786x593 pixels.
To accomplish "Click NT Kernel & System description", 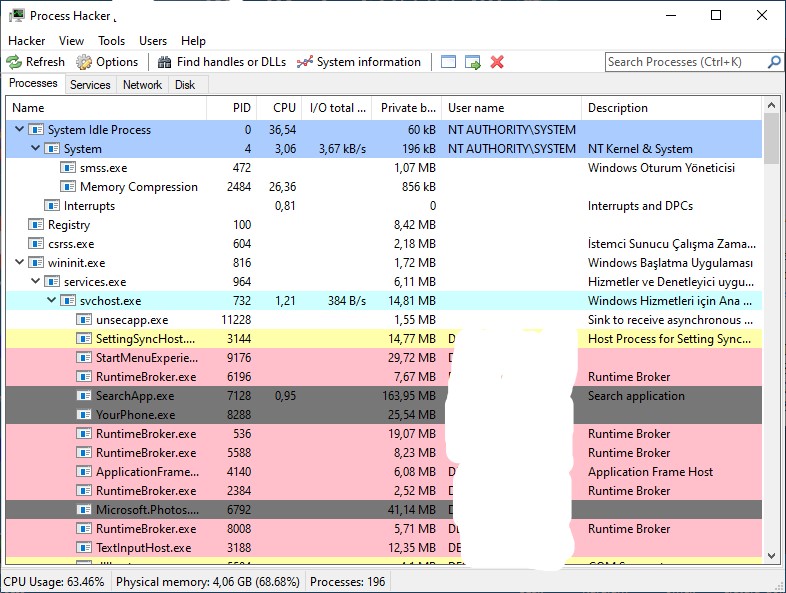I will [640, 148].
